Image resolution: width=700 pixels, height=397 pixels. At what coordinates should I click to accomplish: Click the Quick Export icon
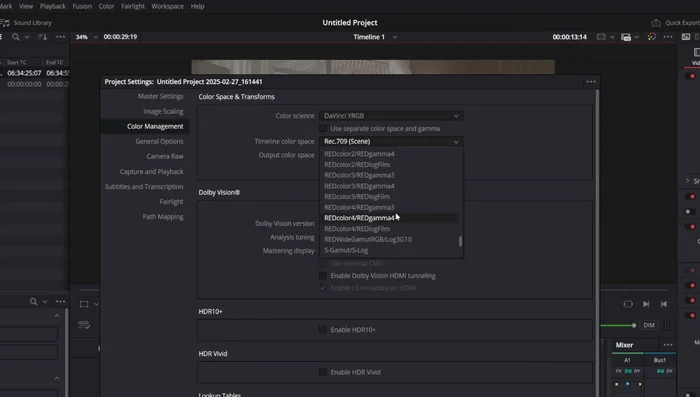tap(656, 23)
